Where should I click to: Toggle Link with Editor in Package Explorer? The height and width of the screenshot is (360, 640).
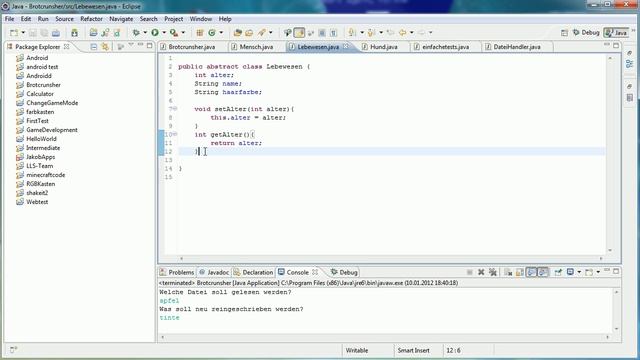[x=105, y=47]
